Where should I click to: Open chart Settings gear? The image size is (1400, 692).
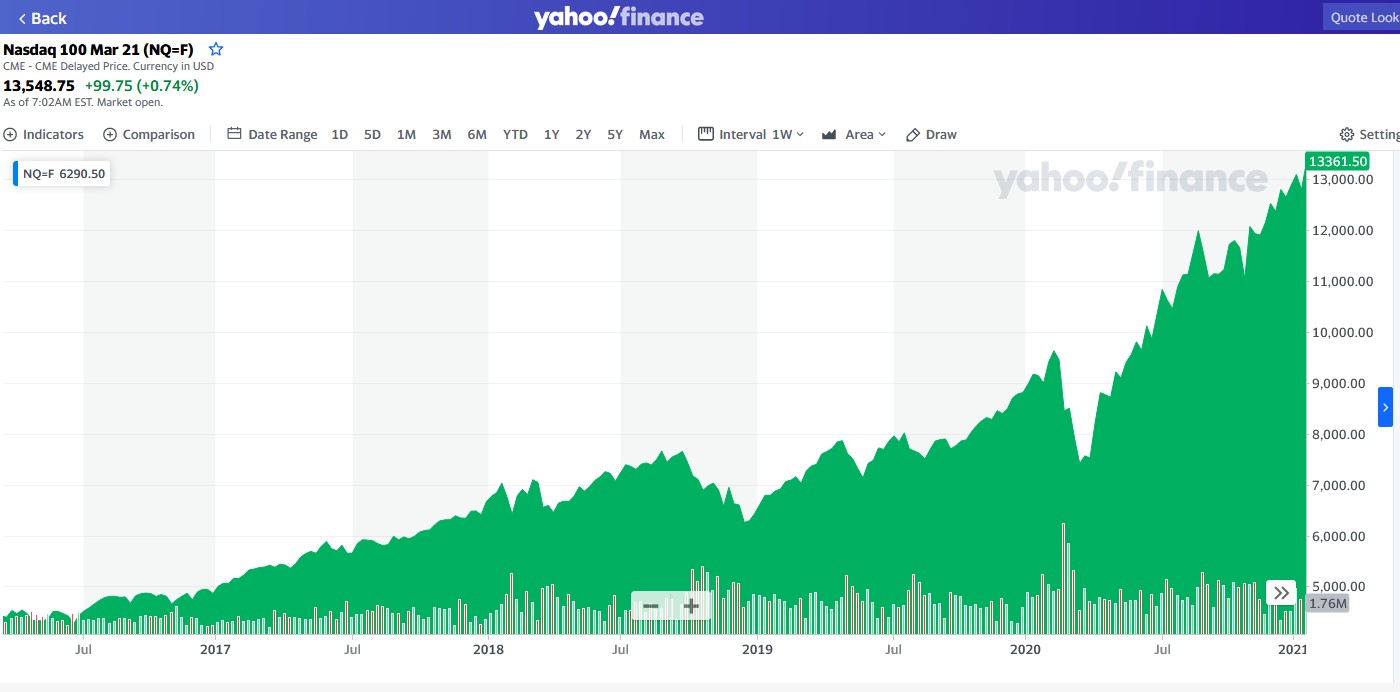click(1369, 134)
